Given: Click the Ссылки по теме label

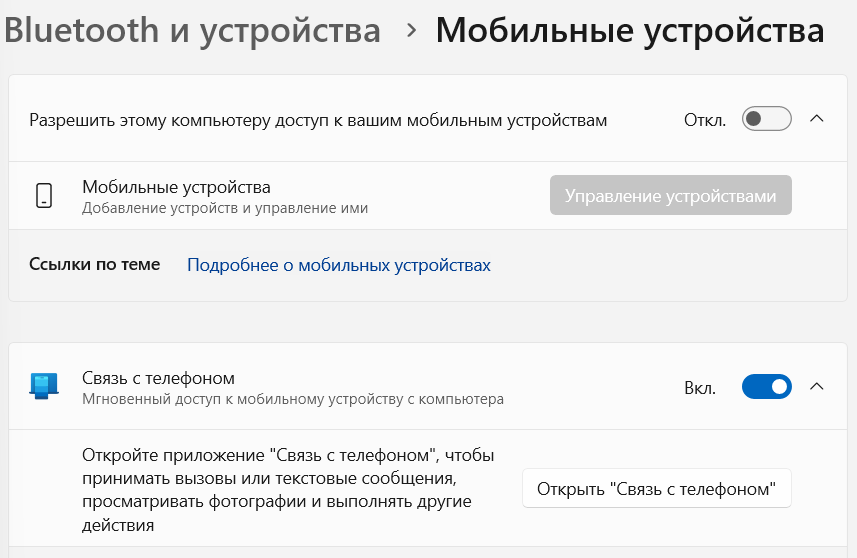Looking at the screenshot, I should coord(95,265).
